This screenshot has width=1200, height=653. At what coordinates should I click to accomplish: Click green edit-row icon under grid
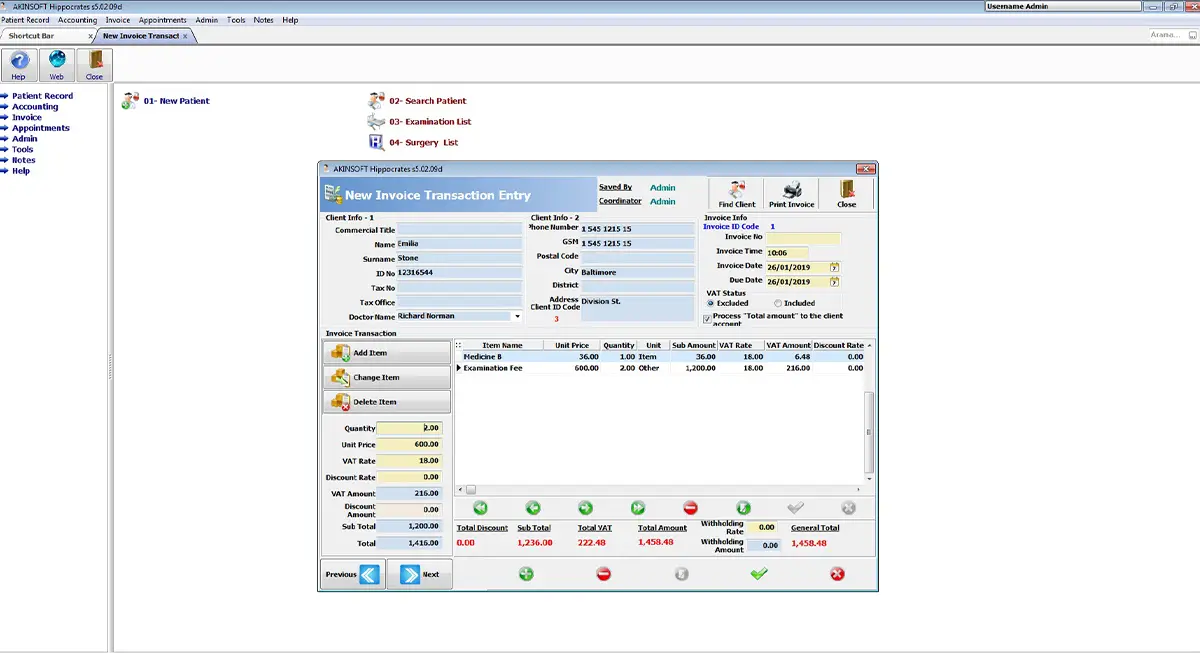coord(743,508)
